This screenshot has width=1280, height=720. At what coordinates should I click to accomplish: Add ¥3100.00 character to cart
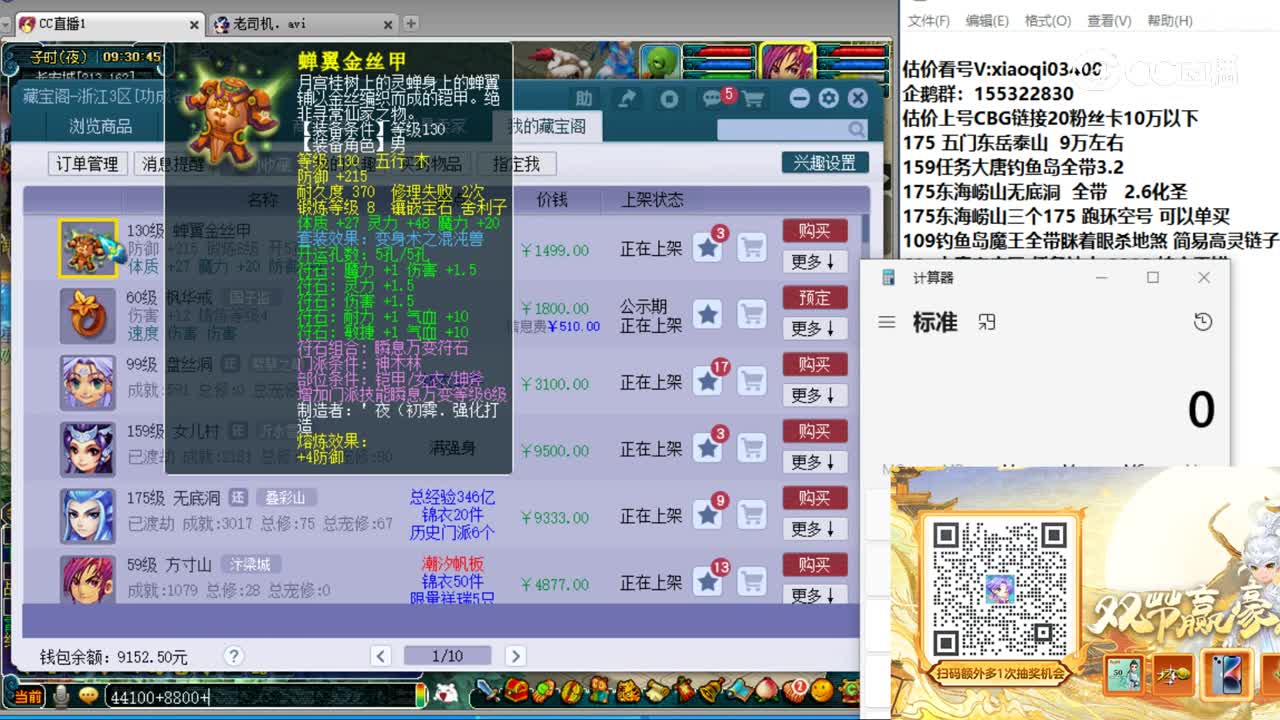(x=751, y=381)
